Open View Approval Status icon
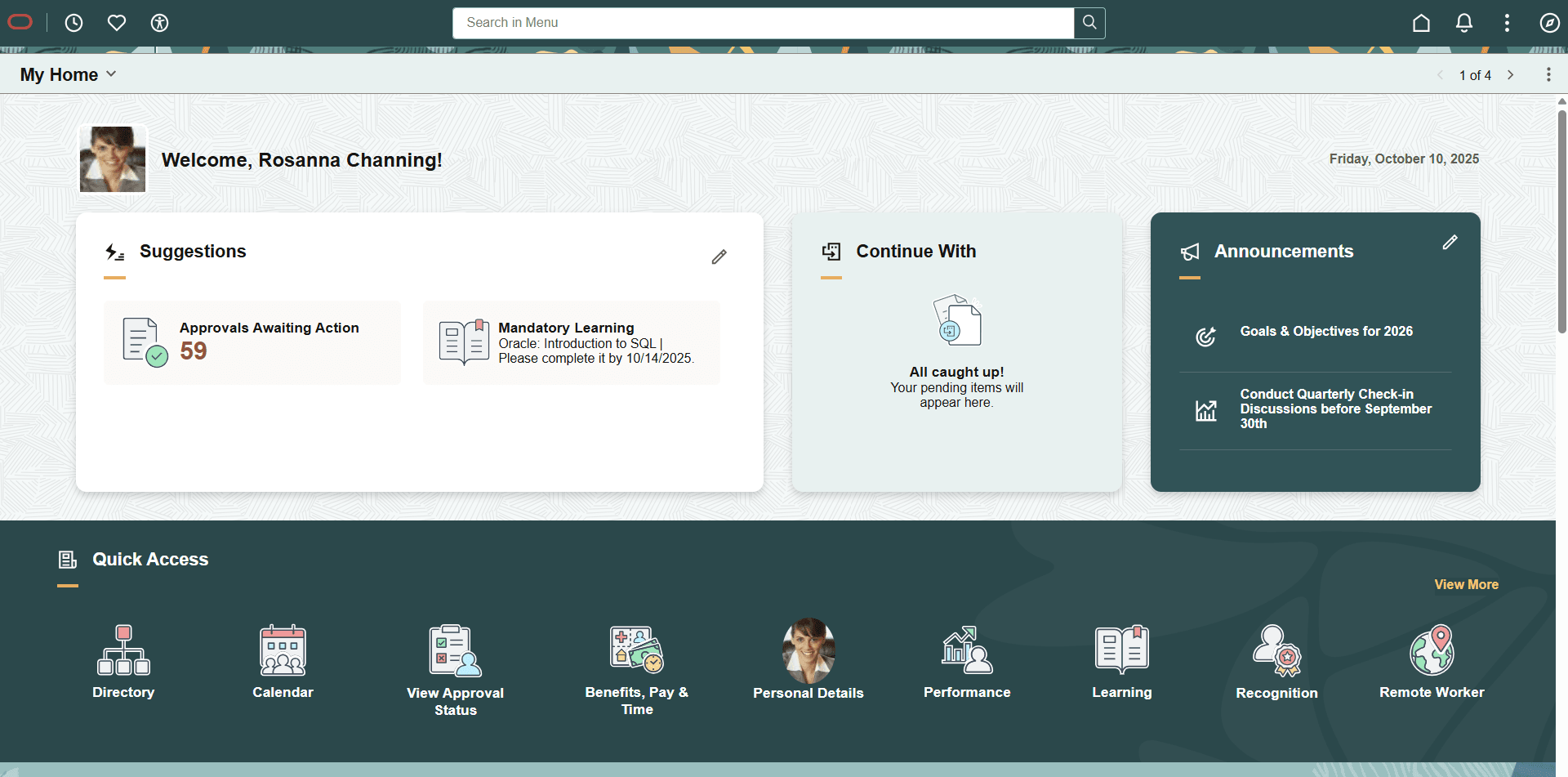Screen dimensions: 1568x777 click(x=455, y=650)
